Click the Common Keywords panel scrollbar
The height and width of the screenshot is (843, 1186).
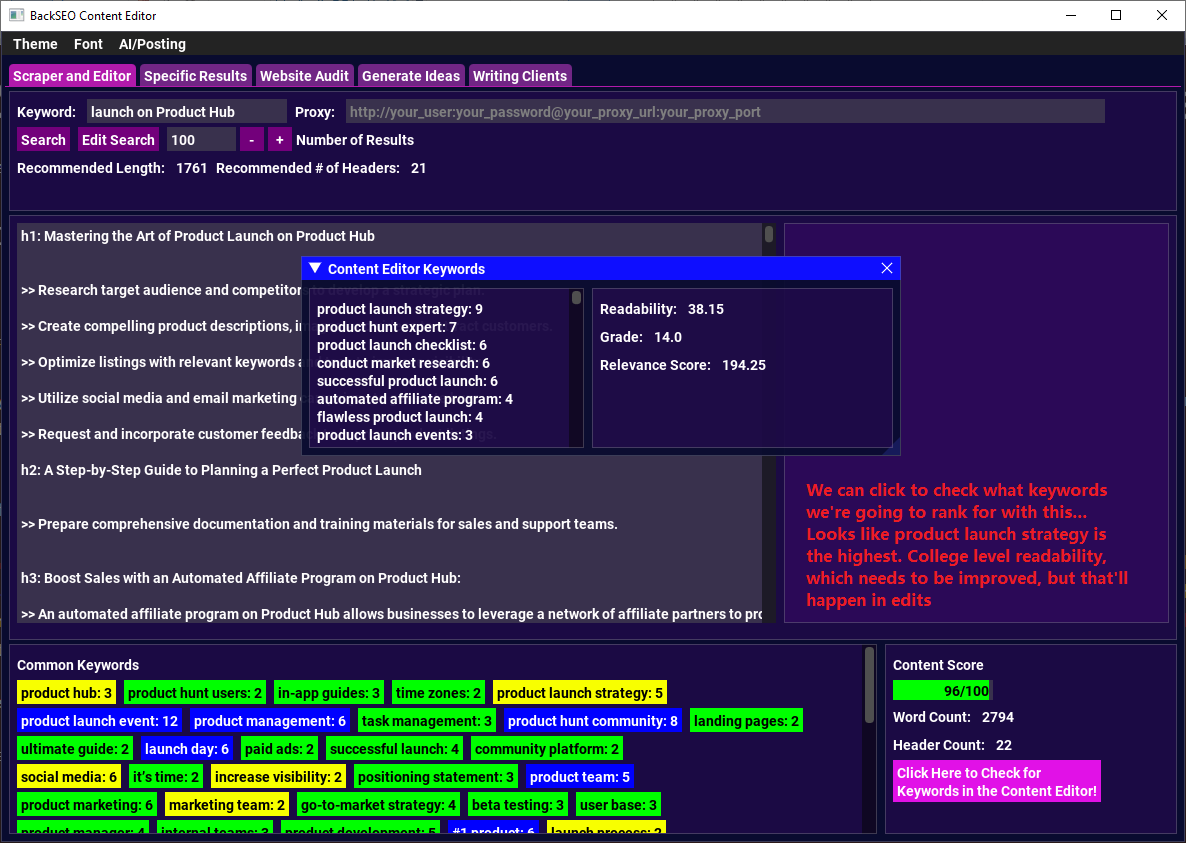click(869, 684)
